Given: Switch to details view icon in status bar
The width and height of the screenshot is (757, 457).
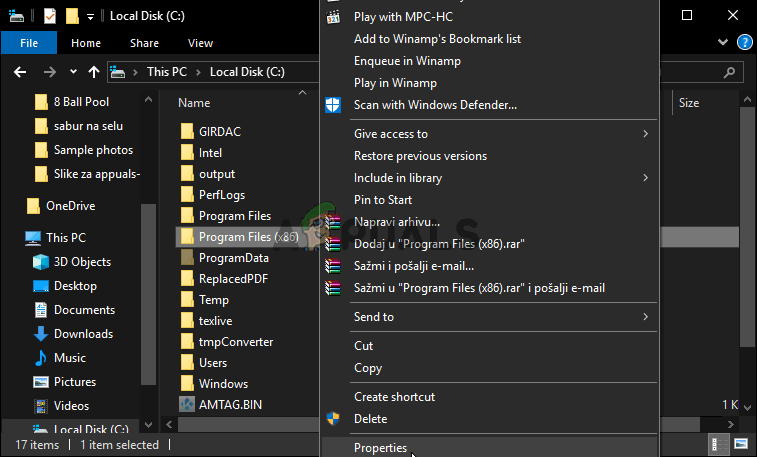Looking at the screenshot, I should pyautogui.click(x=719, y=444).
